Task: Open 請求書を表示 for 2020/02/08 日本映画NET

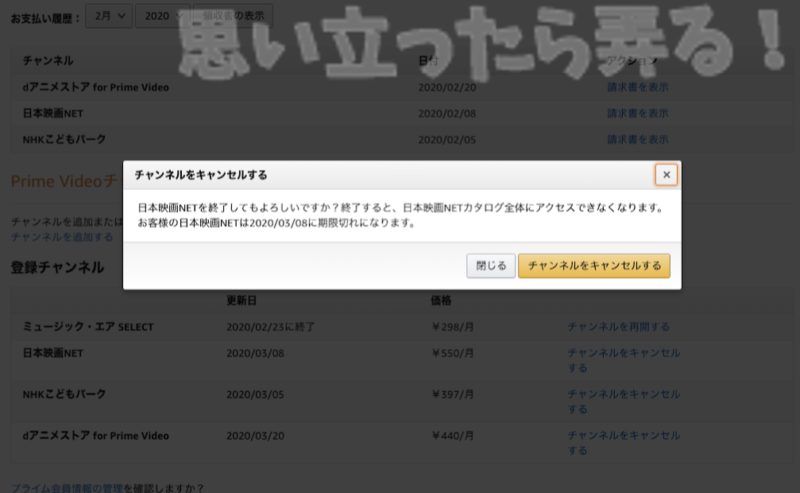Action: click(x=637, y=113)
